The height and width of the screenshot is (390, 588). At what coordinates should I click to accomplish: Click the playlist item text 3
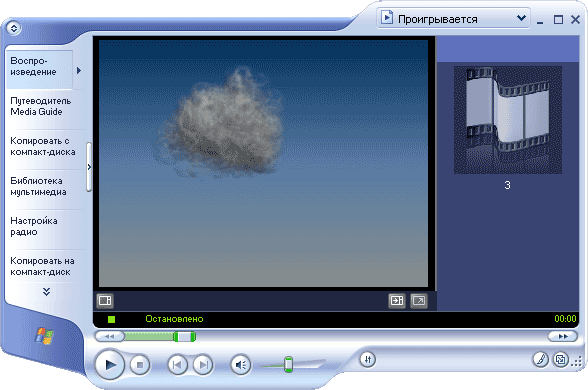click(x=507, y=185)
